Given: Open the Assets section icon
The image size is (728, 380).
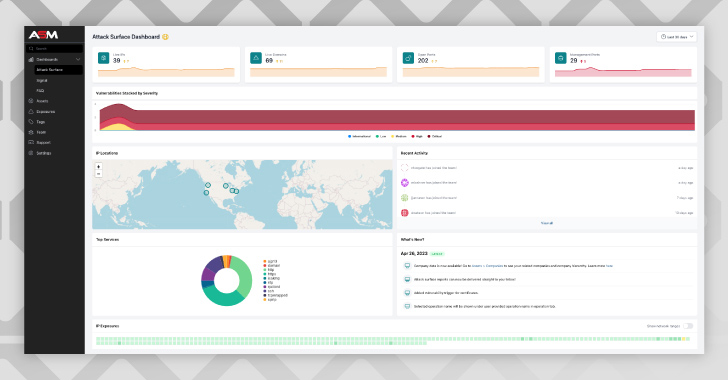Looking at the screenshot, I should (x=31, y=101).
